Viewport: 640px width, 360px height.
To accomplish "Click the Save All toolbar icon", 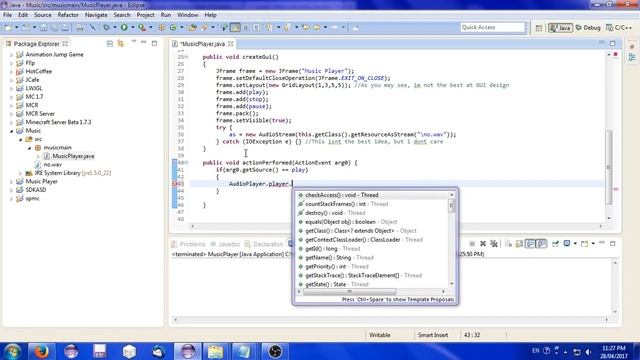I will click(54, 27).
